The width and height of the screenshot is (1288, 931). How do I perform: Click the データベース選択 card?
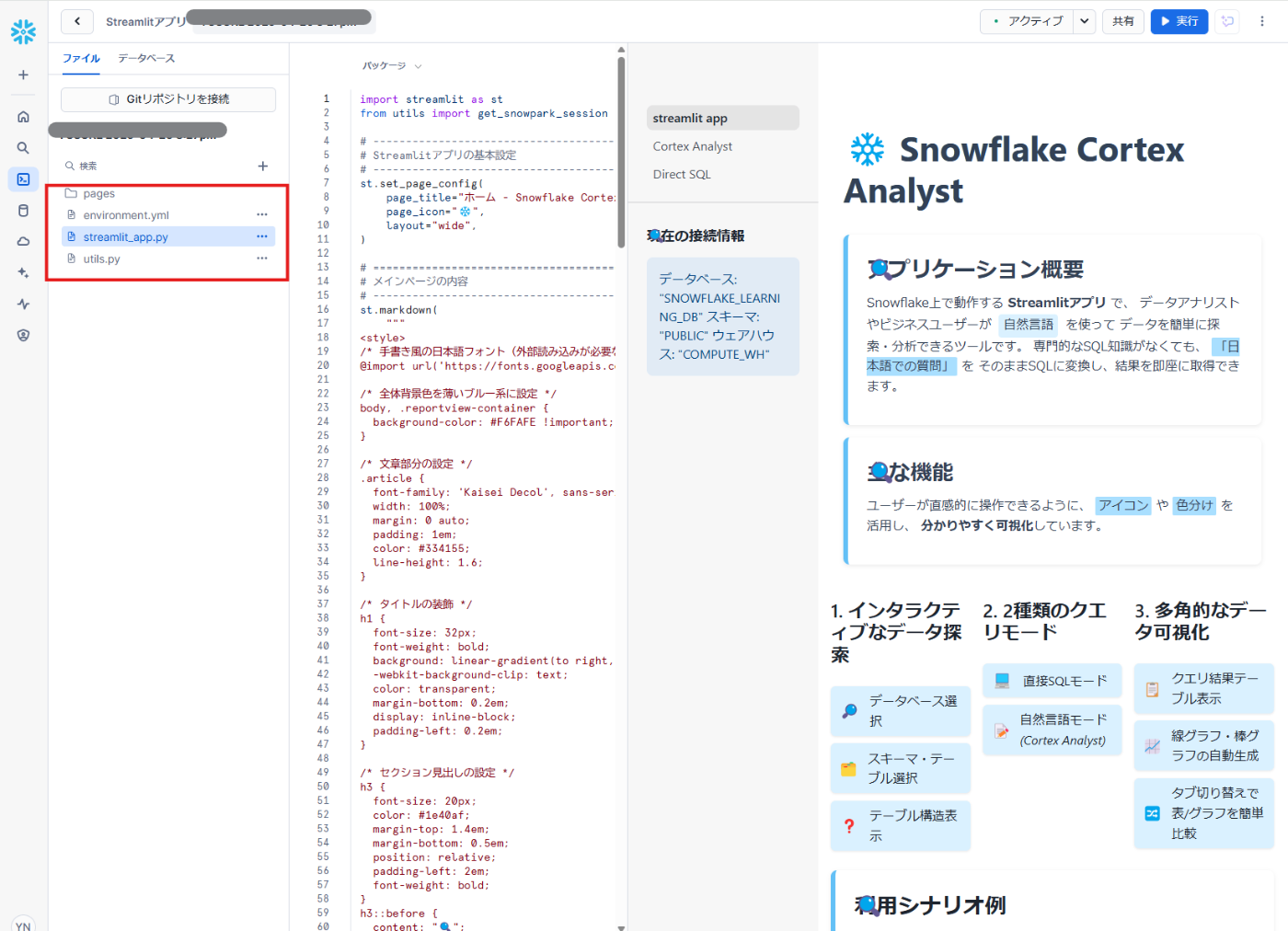[x=900, y=711]
